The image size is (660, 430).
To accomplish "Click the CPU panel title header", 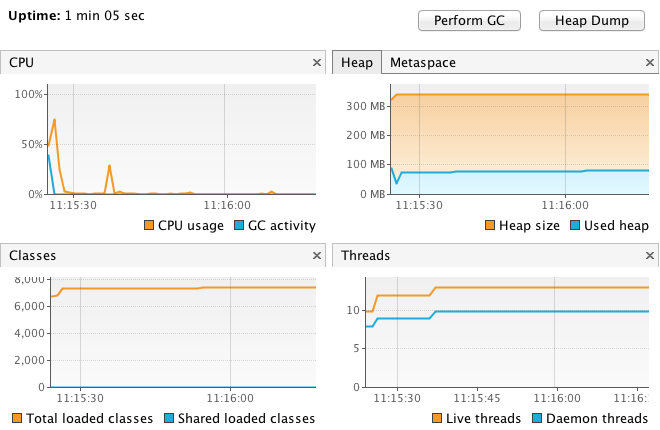I will (21, 63).
